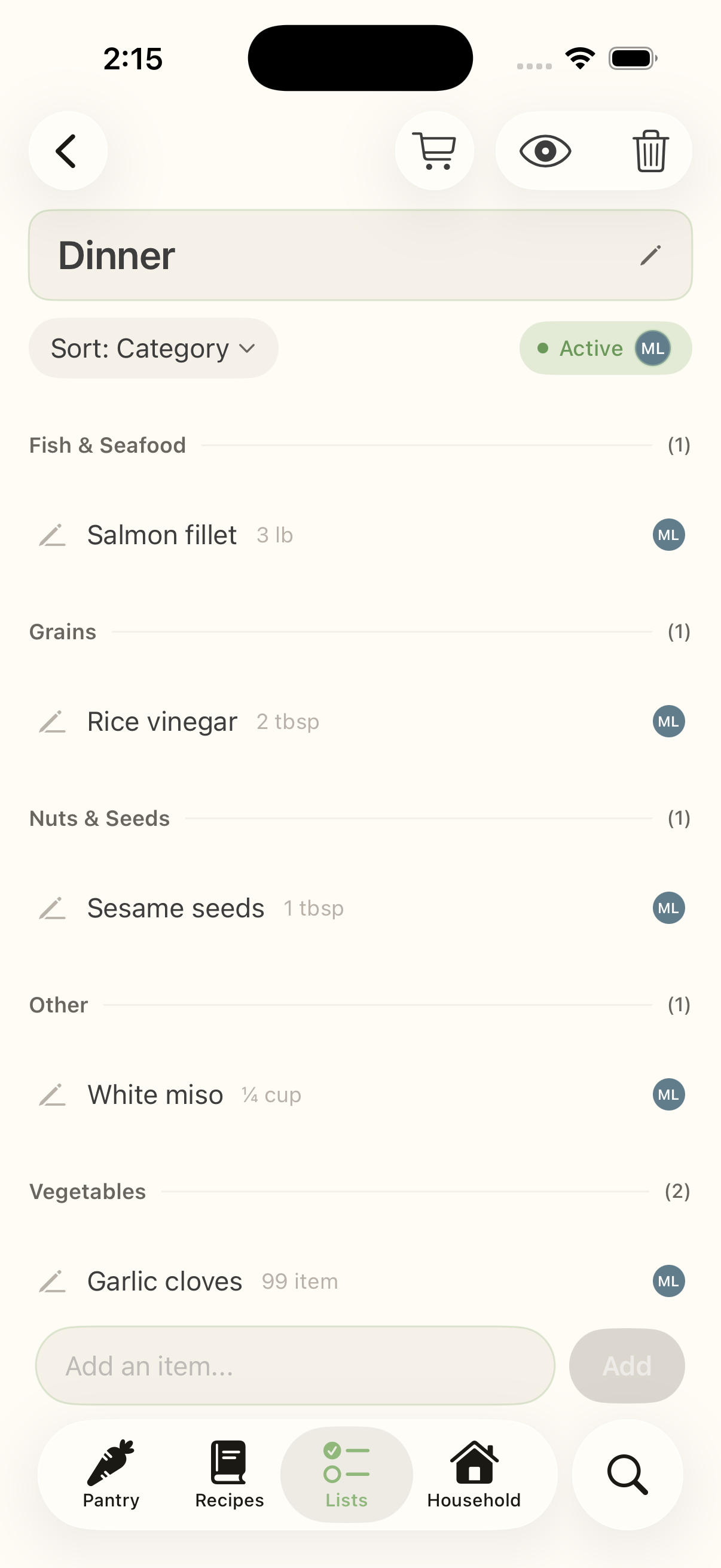Switch to the Pantry tab
The width and height of the screenshot is (721, 1568).
point(111,1474)
